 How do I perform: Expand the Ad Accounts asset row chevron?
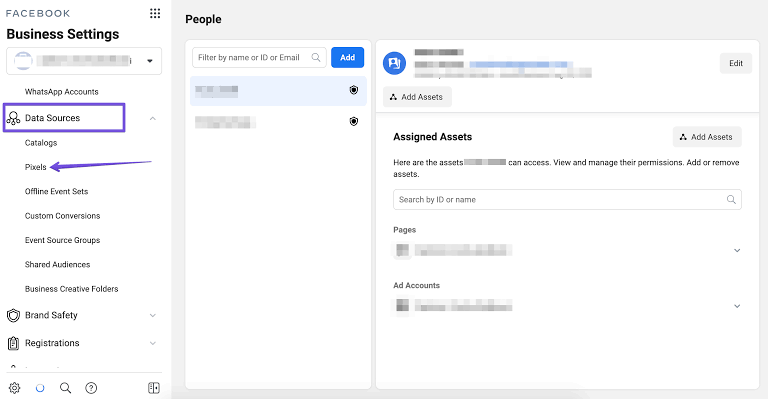(737, 306)
